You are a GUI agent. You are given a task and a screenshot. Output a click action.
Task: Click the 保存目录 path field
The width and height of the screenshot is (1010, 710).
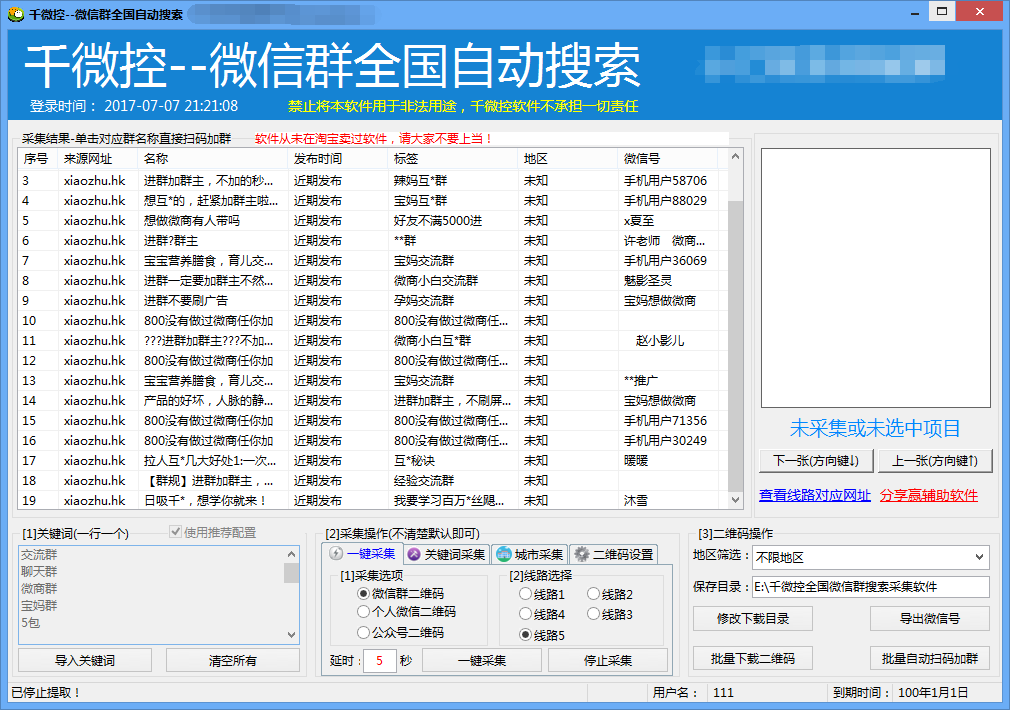870,586
